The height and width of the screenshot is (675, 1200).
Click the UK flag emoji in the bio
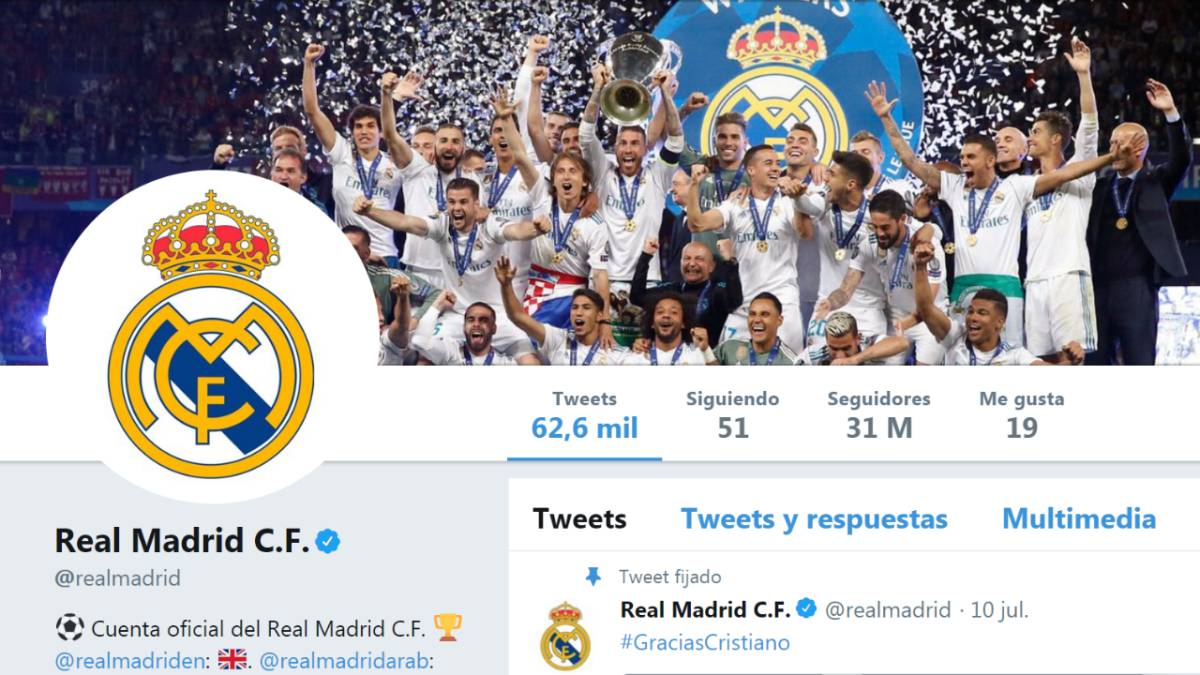point(232,659)
